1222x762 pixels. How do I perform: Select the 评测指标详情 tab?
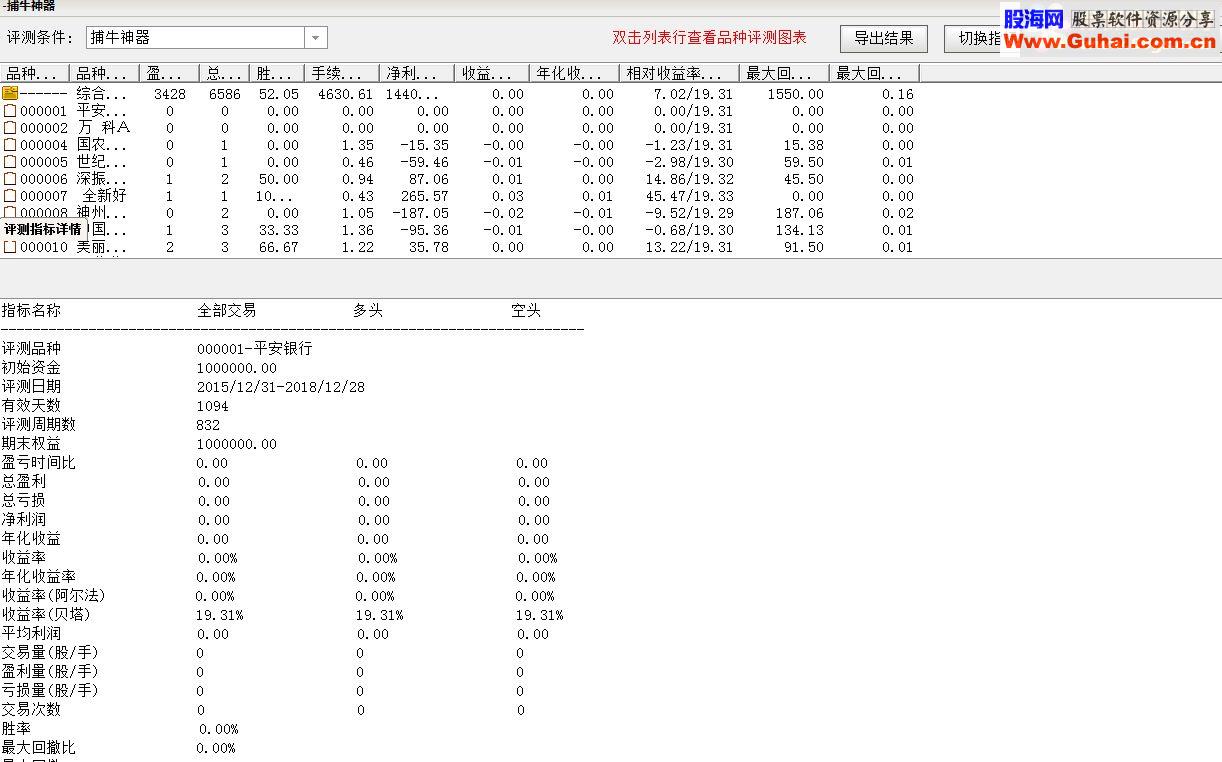click(x=42, y=230)
